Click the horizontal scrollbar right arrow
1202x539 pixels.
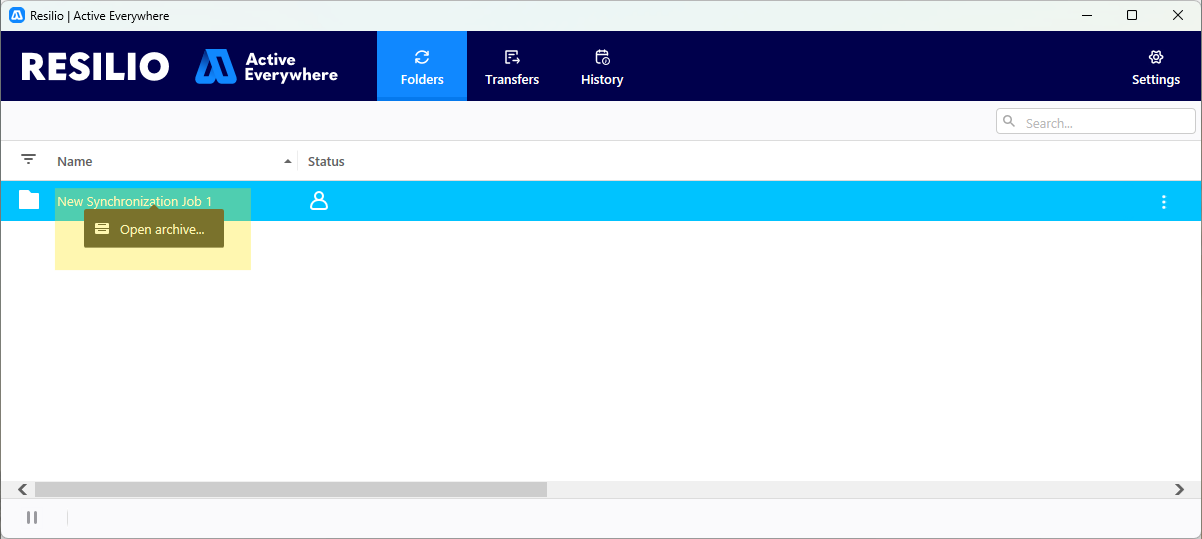click(x=1179, y=489)
